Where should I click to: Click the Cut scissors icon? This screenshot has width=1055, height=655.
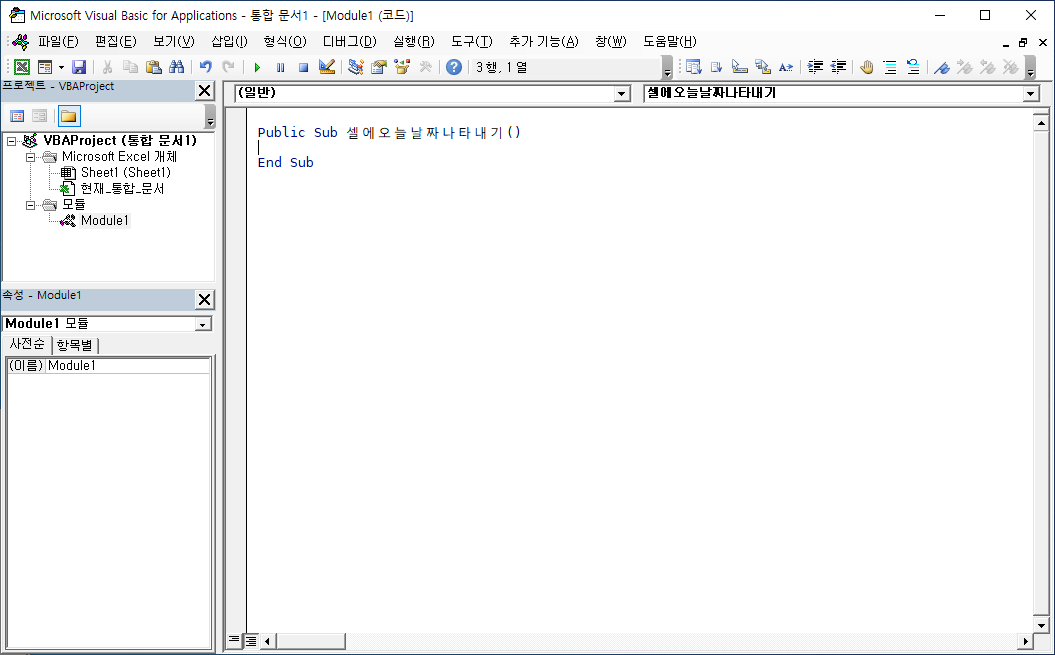[x=107, y=67]
